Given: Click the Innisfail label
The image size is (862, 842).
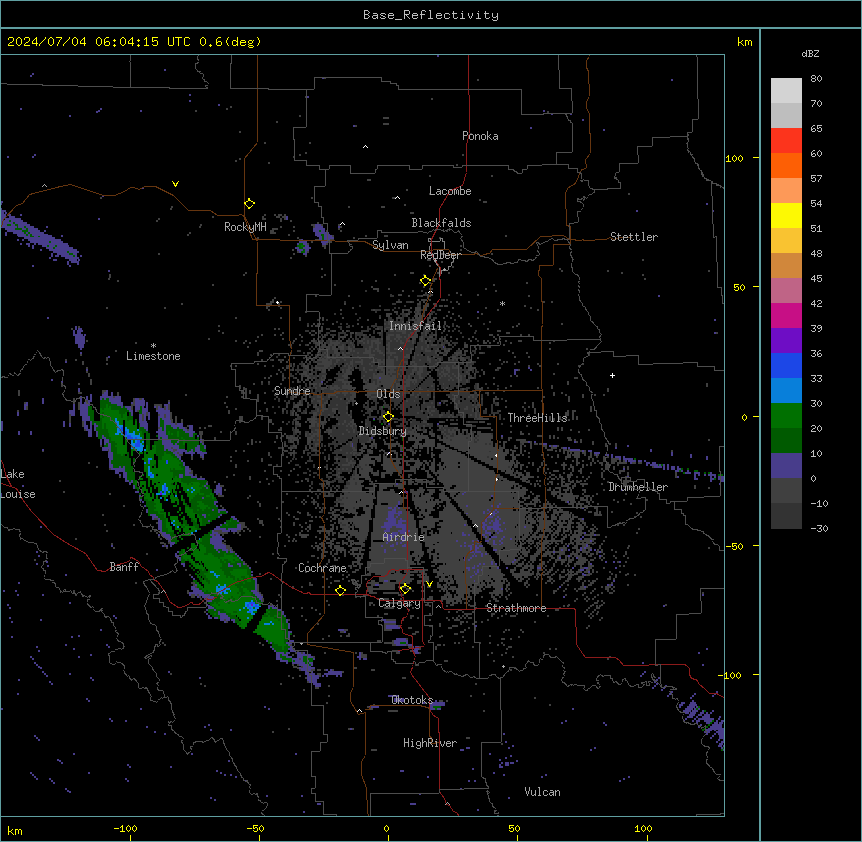Looking at the screenshot, I should tap(415, 326).
